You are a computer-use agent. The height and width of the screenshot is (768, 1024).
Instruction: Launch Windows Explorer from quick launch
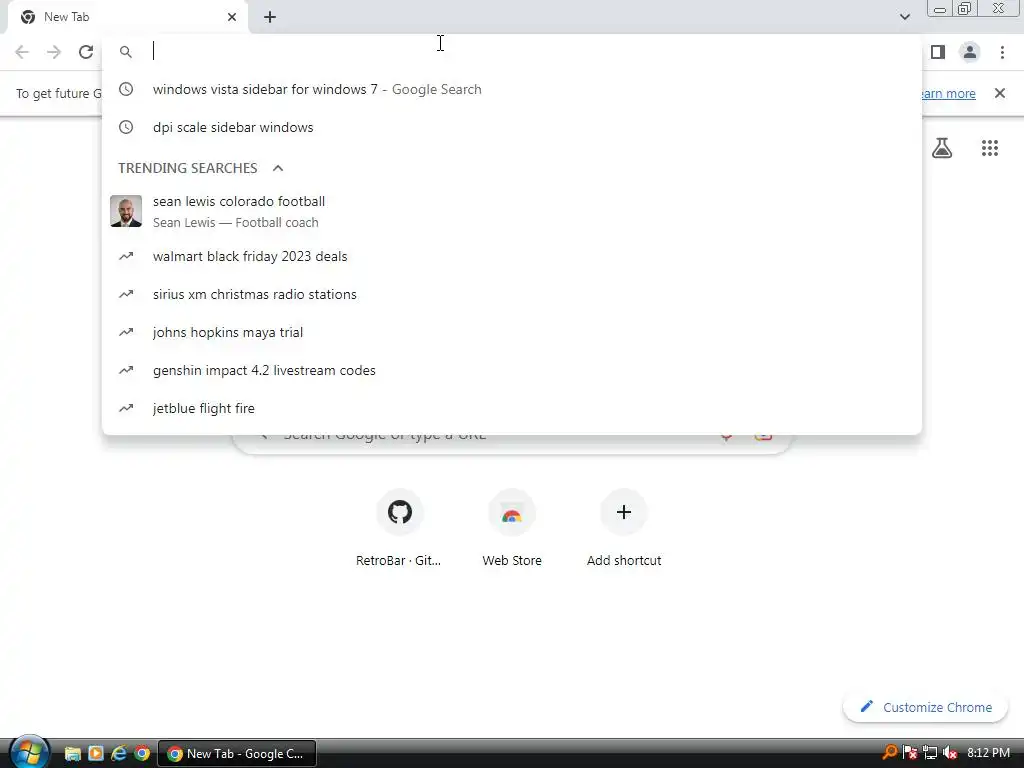(x=72, y=754)
